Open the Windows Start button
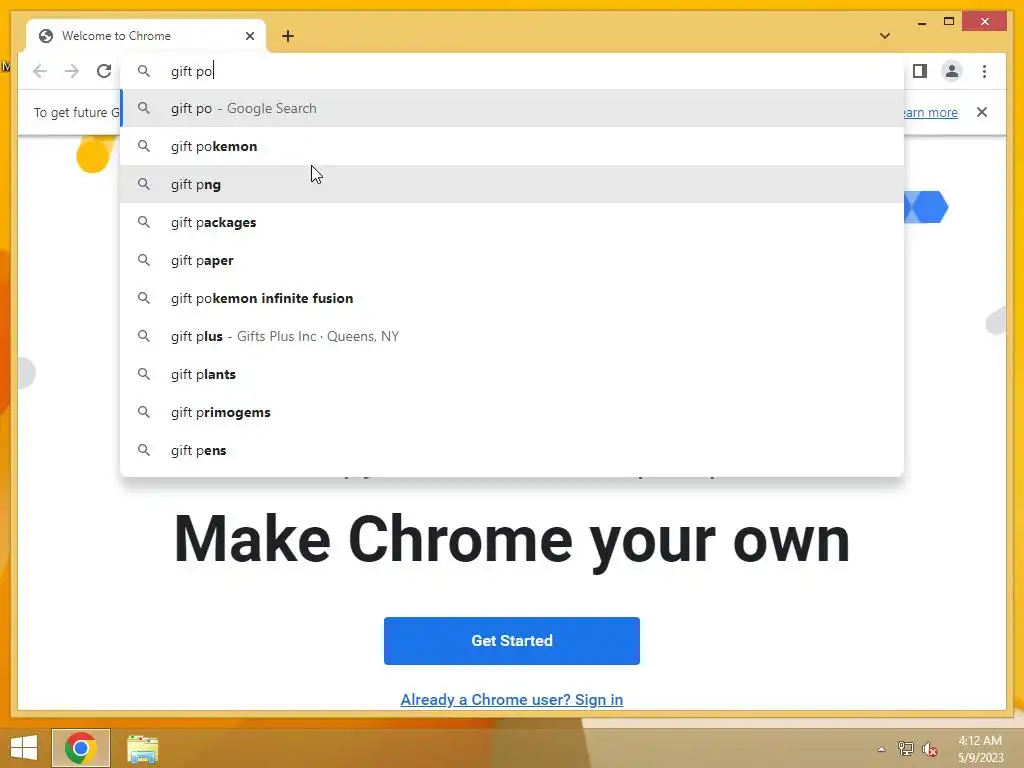Screen dimensions: 1024x768 (x=24, y=748)
